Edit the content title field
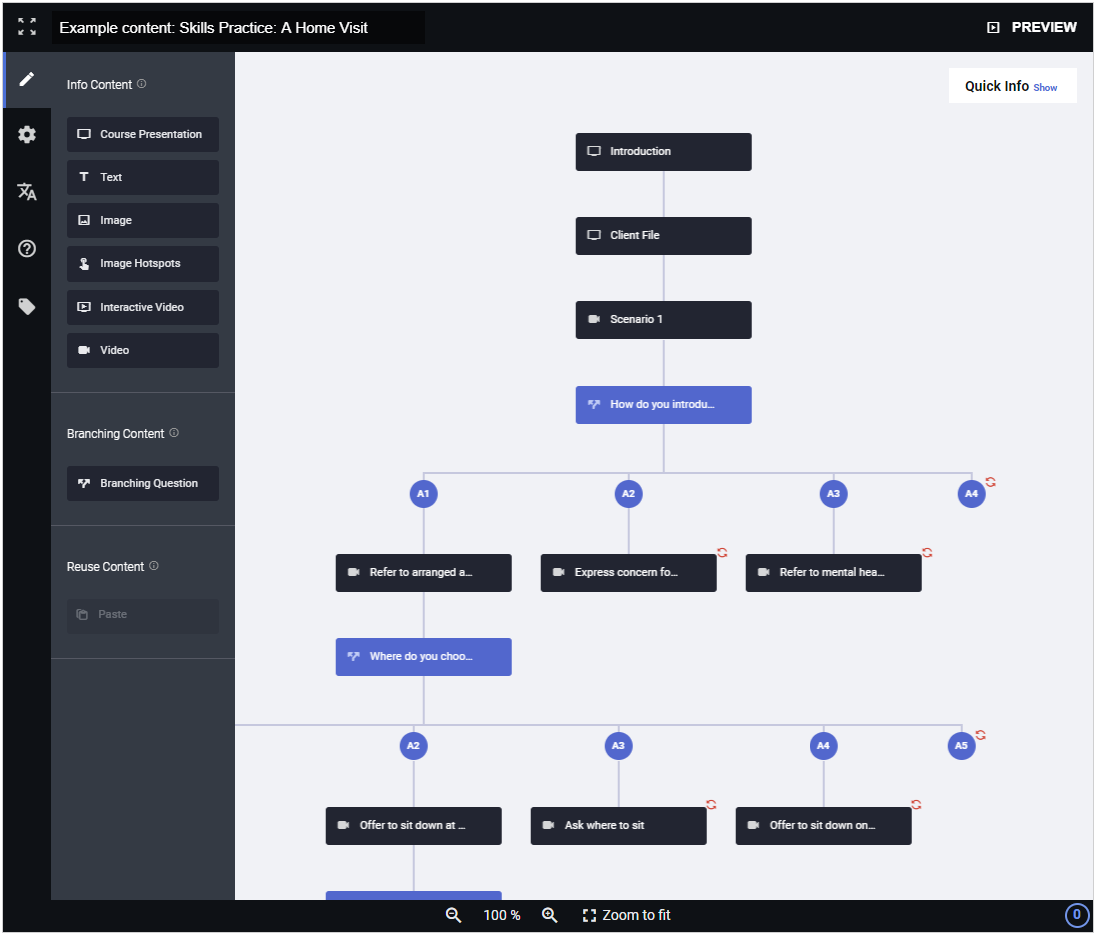Screen dimensions: 1096x934 (238, 27)
